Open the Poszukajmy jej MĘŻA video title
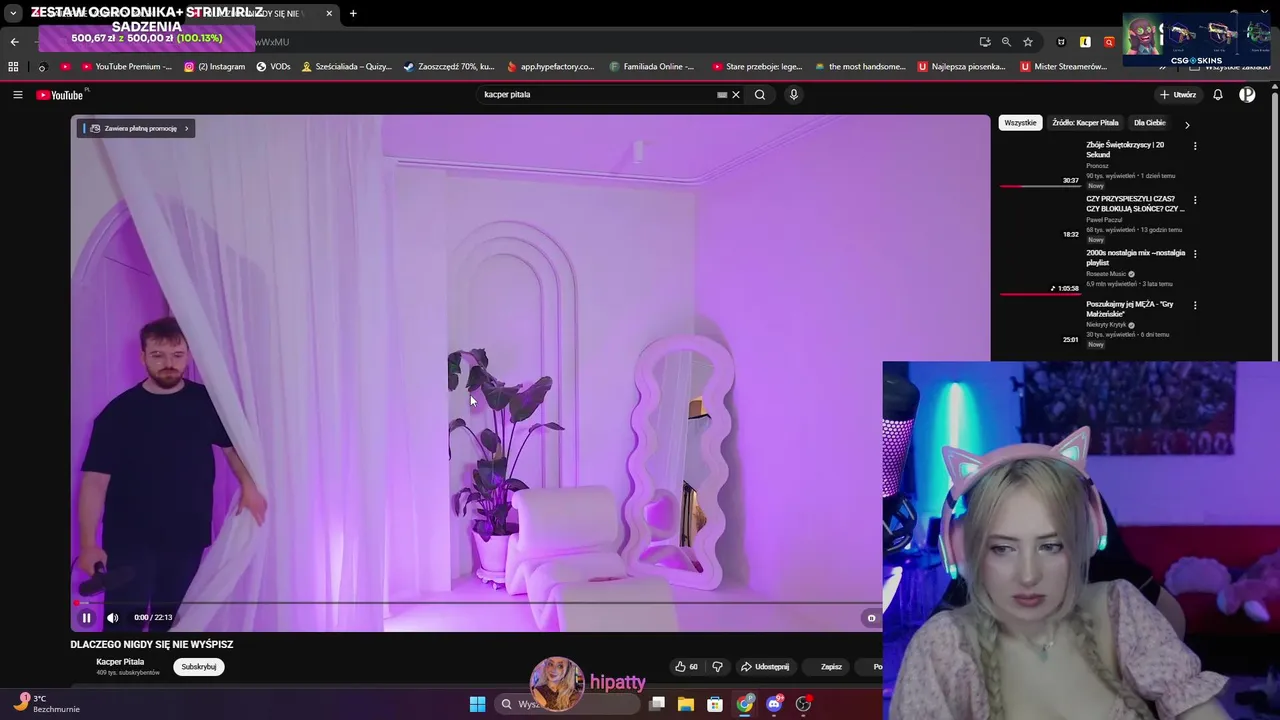The height and width of the screenshot is (720, 1280). pos(1130,309)
